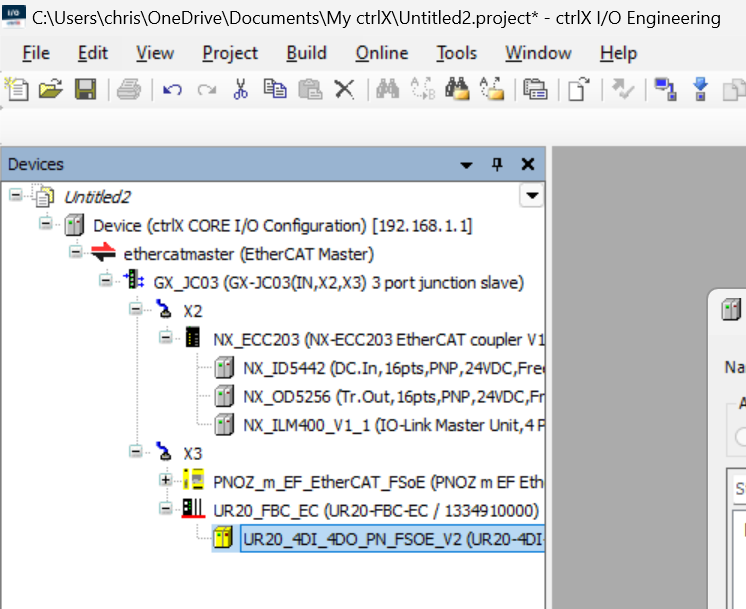Save the project with the floppy icon
This screenshot has height=609, width=746.
pyautogui.click(x=86, y=89)
